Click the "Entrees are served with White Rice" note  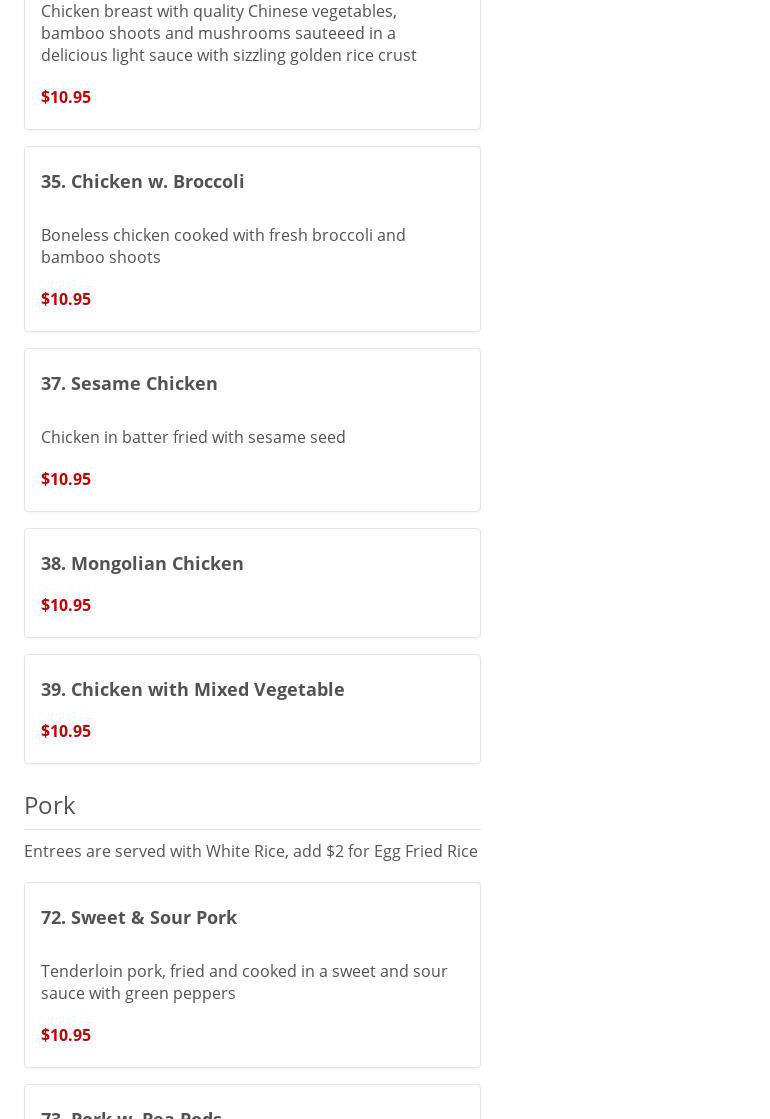[250, 851]
